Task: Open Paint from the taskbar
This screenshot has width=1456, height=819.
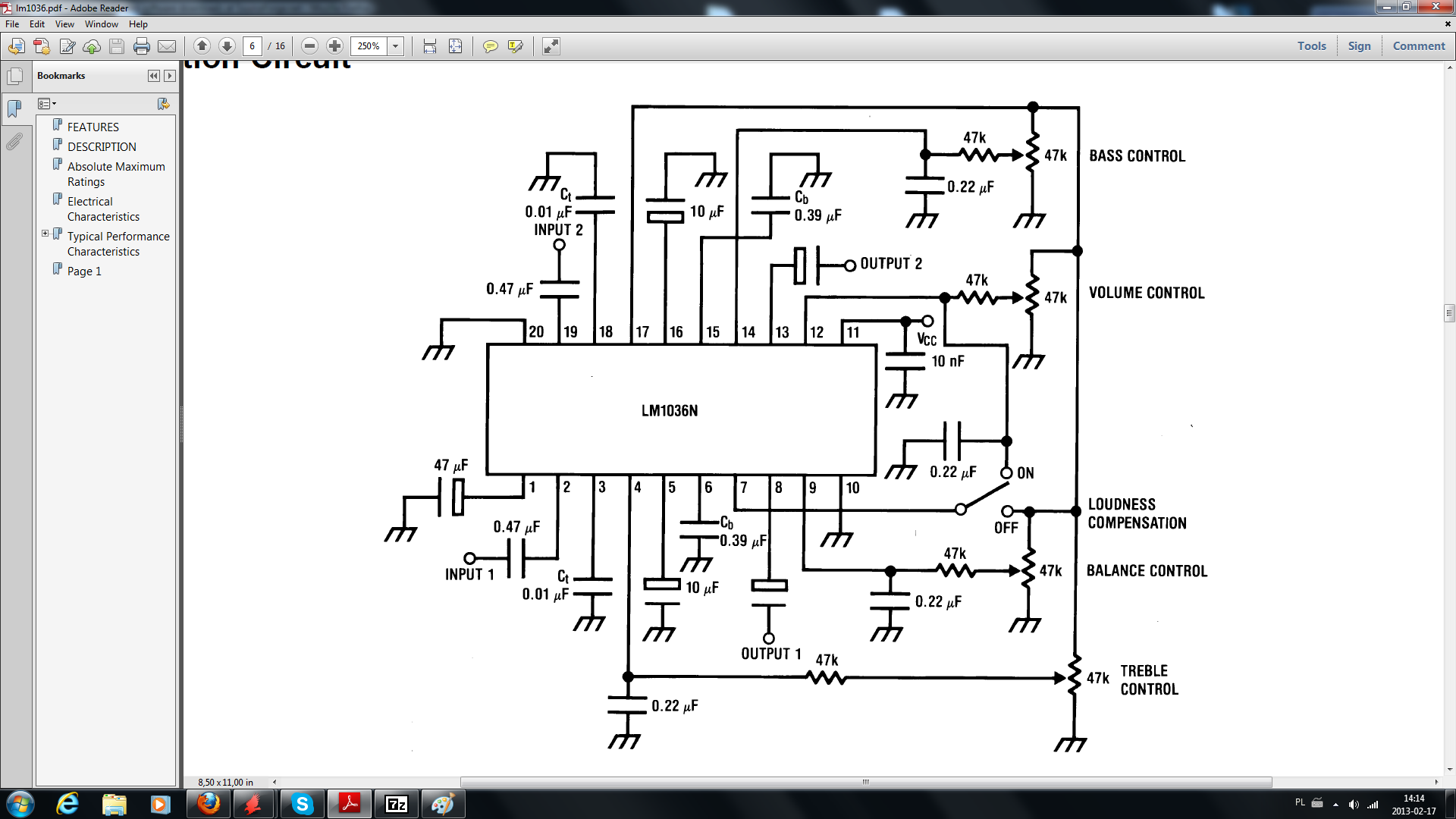Action: coord(443,804)
